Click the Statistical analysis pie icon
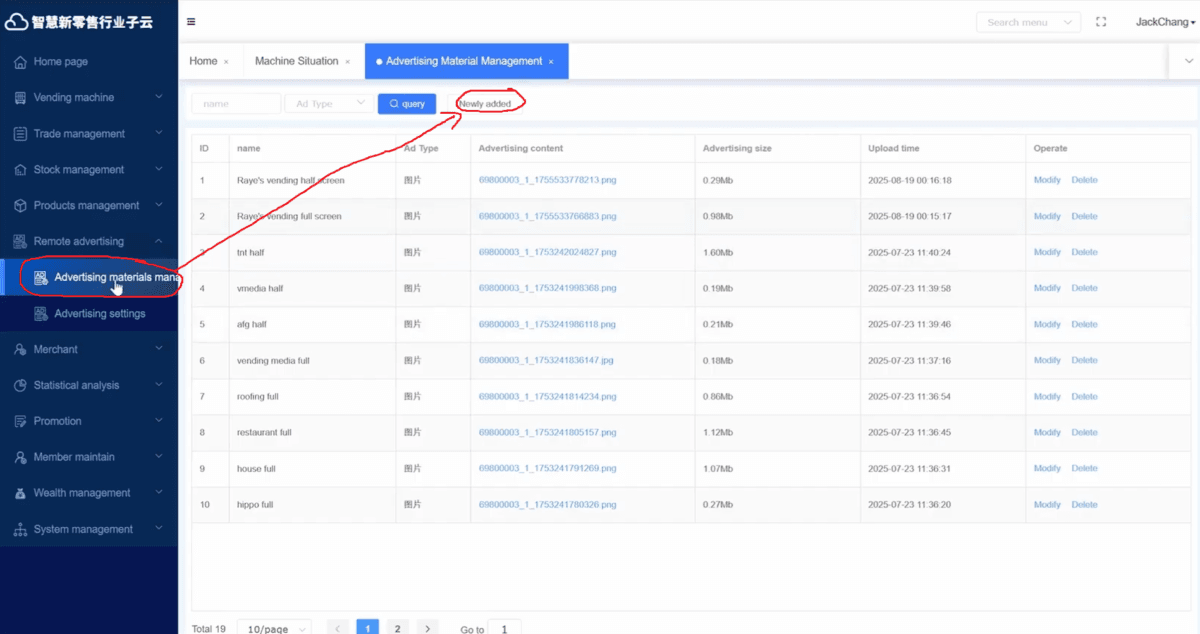 click(20, 386)
